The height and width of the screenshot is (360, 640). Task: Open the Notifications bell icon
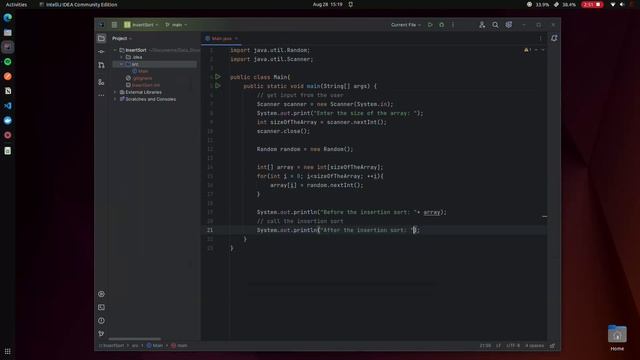(554, 38)
